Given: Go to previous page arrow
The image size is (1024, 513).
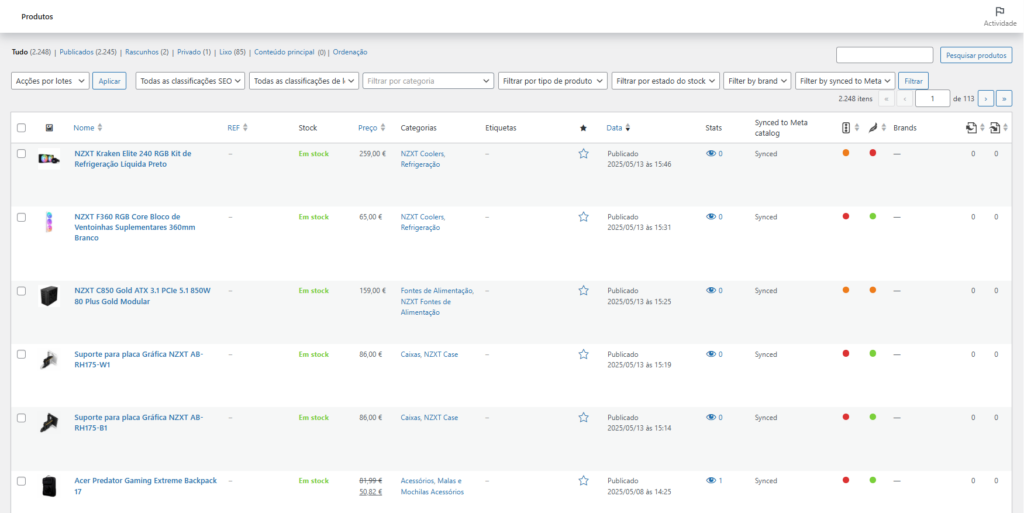Looking at the screenshot, I should (x=904, y=99).
